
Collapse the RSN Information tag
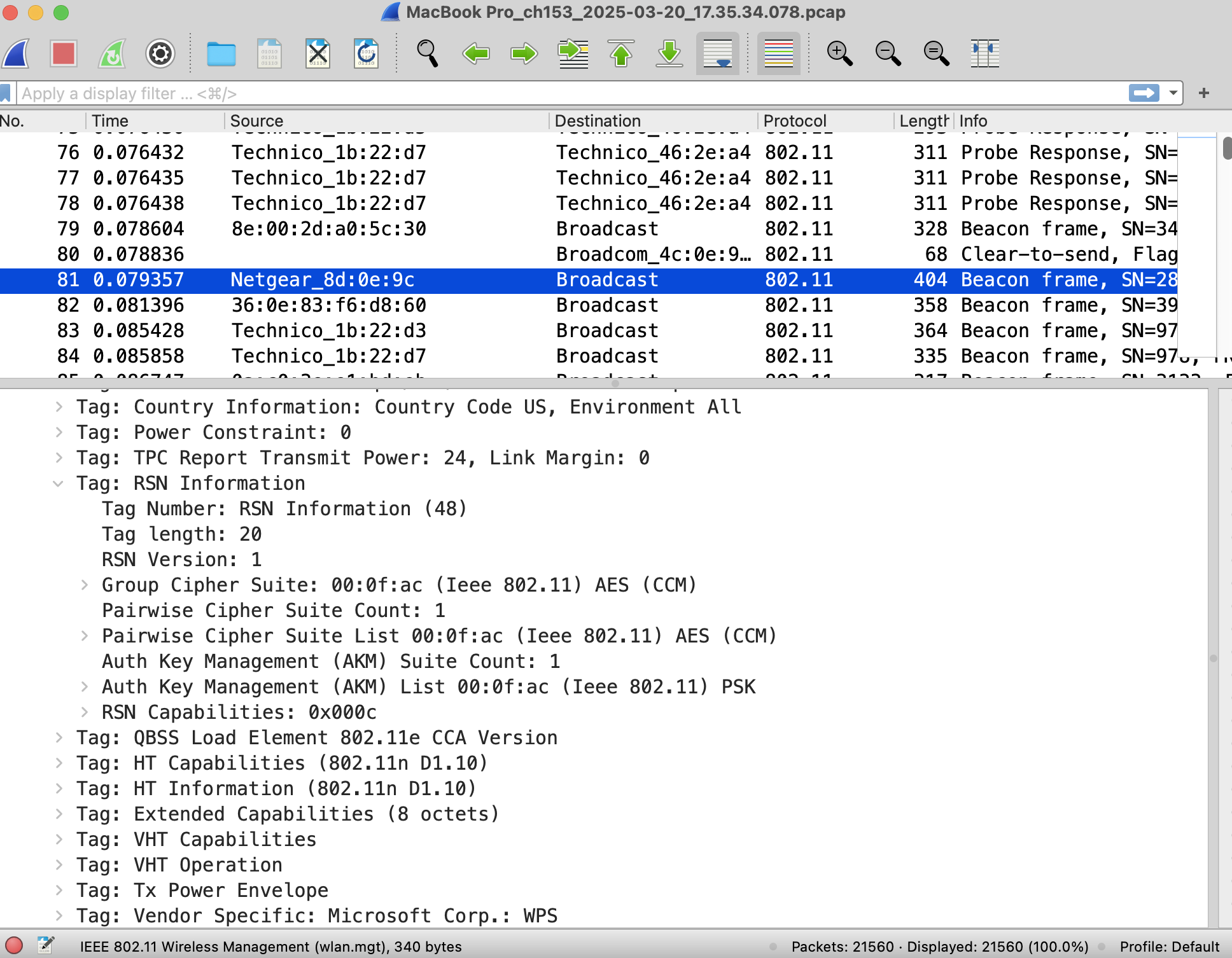point(59,483)
